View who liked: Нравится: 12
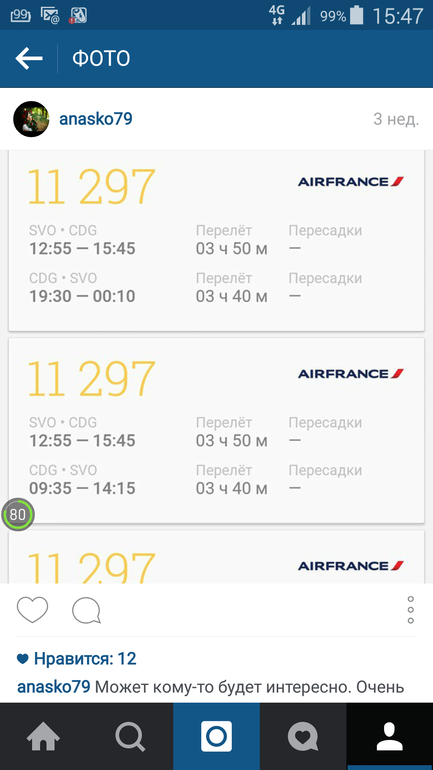433x770 pixels. [77, 659]
